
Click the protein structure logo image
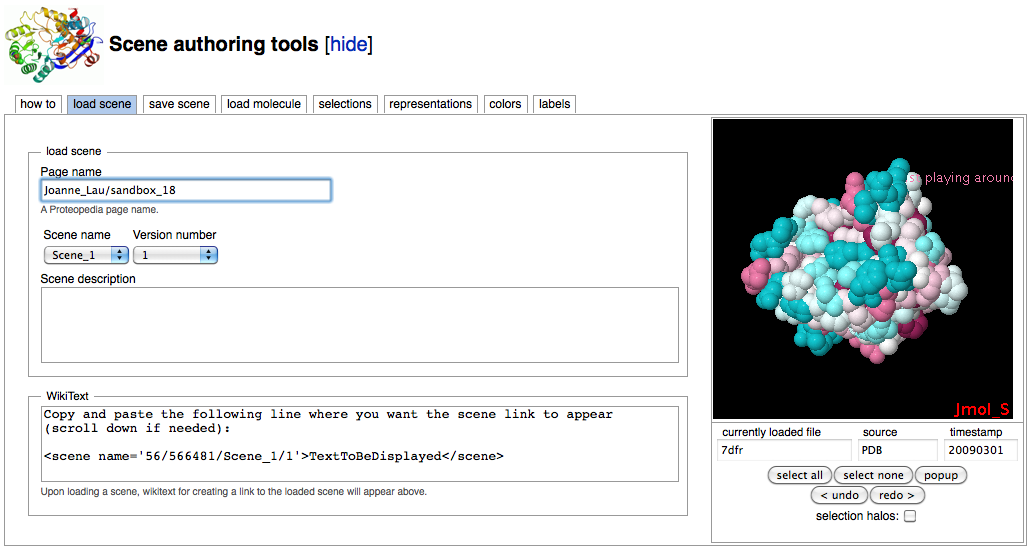[54, 45]
